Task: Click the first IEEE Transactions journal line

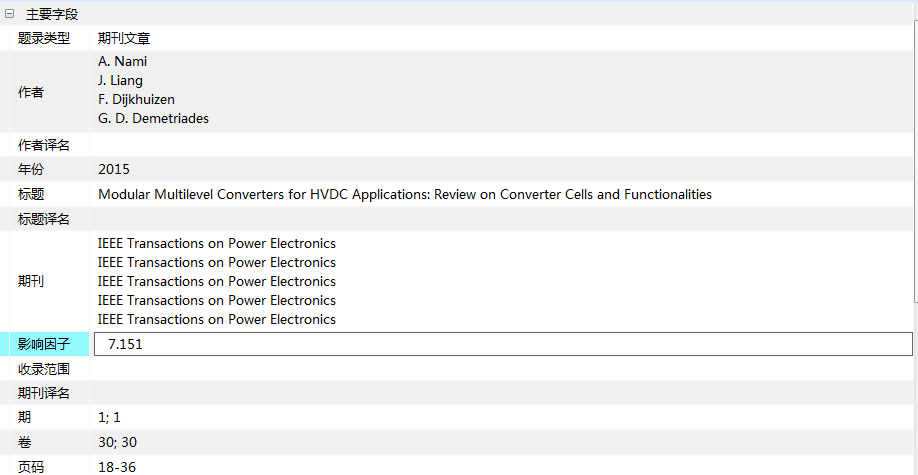Action: click(x=217, y=243)
